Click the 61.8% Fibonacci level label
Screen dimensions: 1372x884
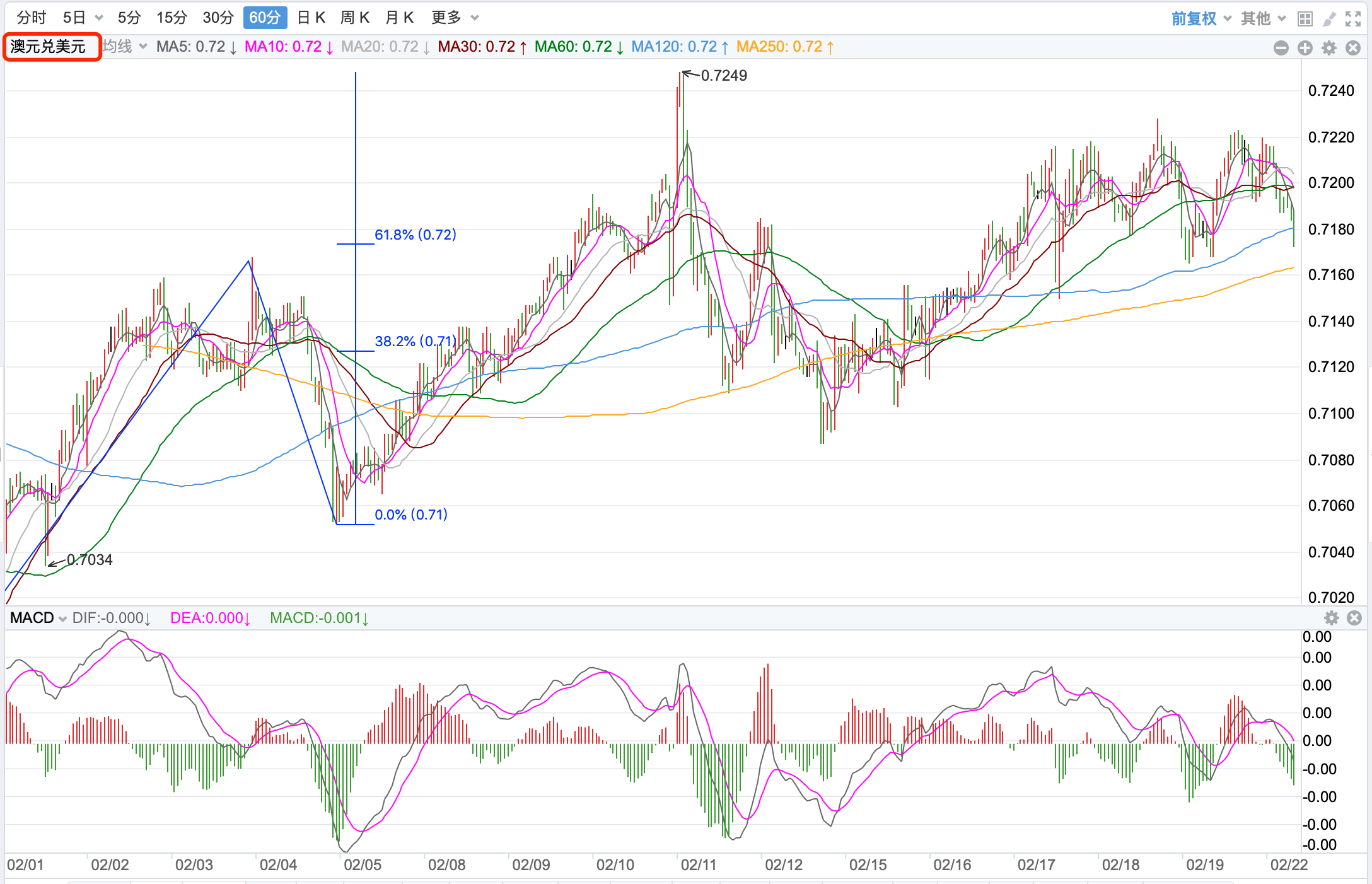[415, 235]
